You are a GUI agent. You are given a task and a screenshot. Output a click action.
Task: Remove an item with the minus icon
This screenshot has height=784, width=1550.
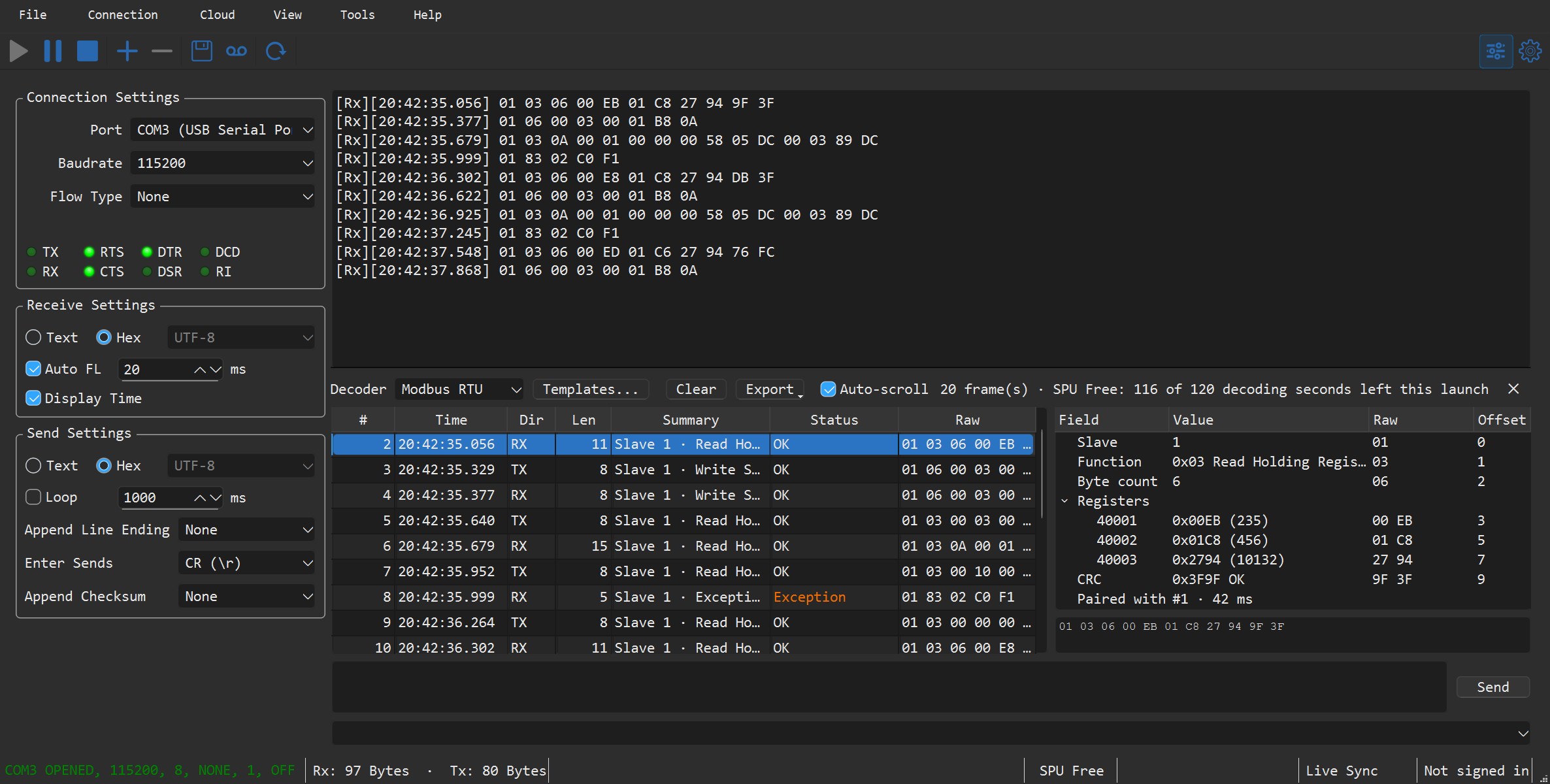[x=161, y=51]
